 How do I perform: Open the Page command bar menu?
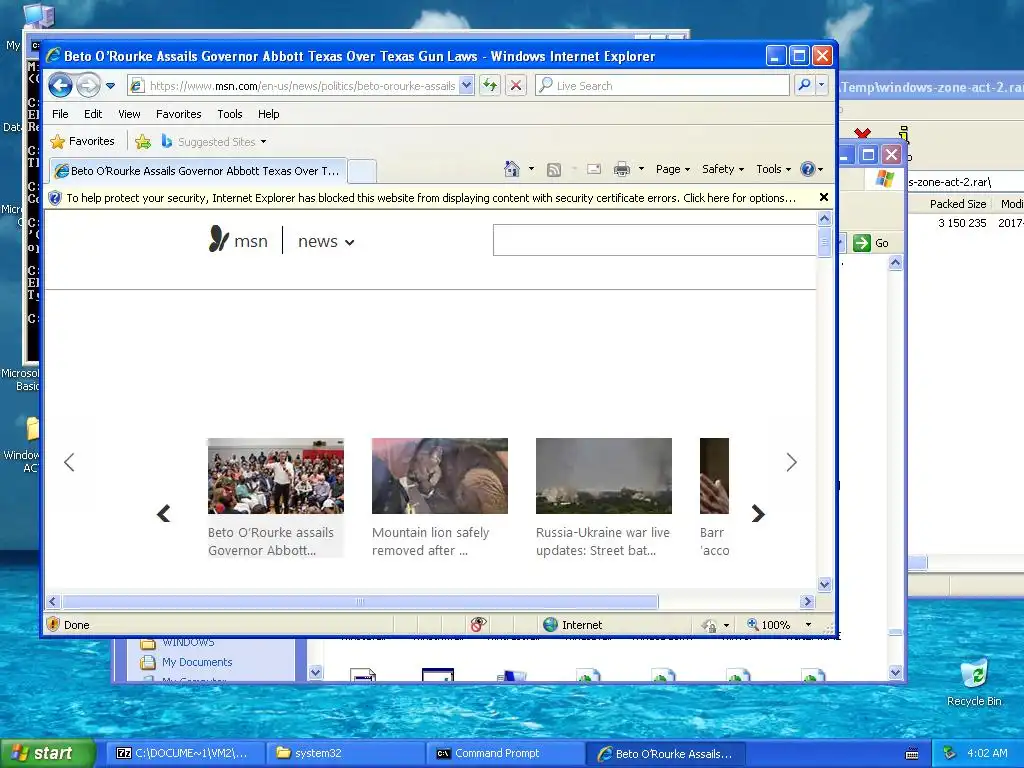tap(673, 169)
